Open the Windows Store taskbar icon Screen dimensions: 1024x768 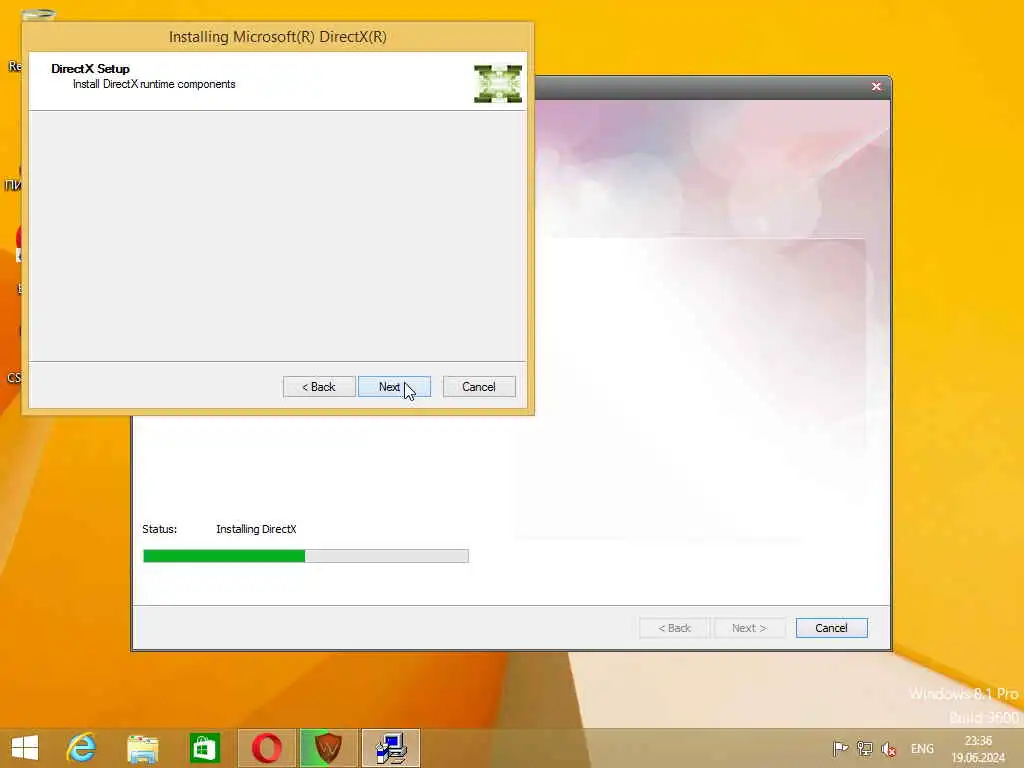(204, 748)
